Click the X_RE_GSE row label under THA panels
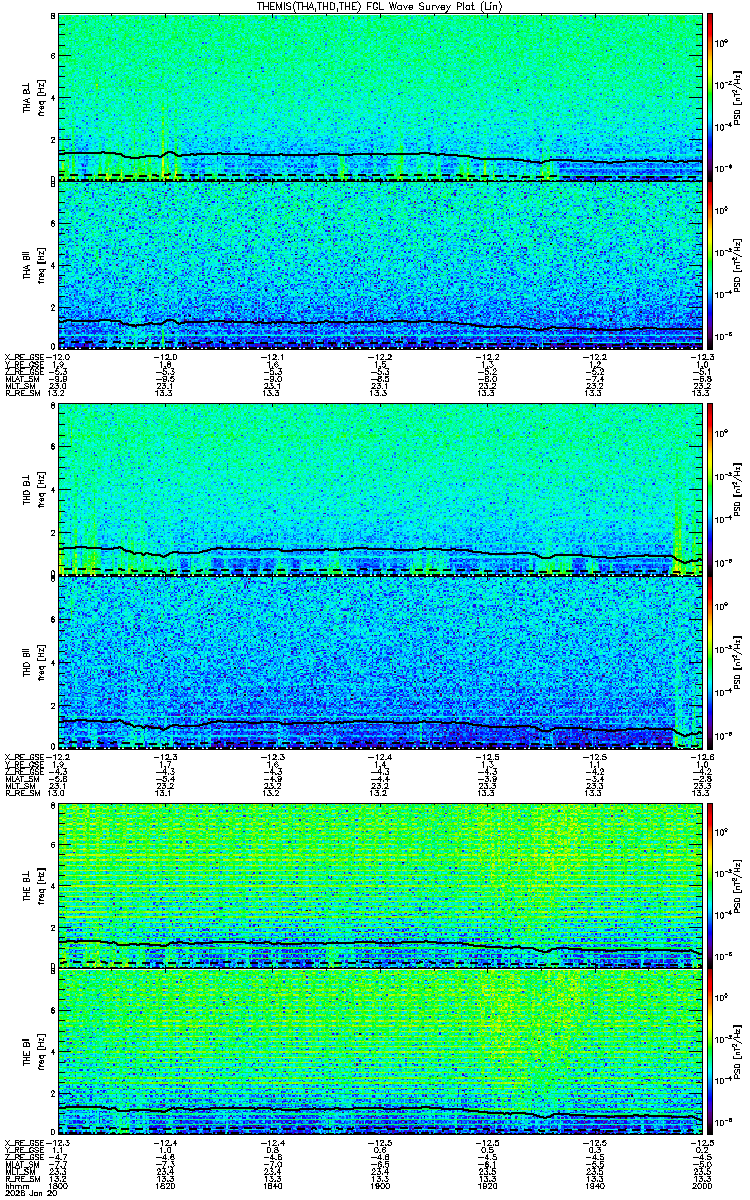Screen dimensions: 750x1200 (x=23, y=356)
